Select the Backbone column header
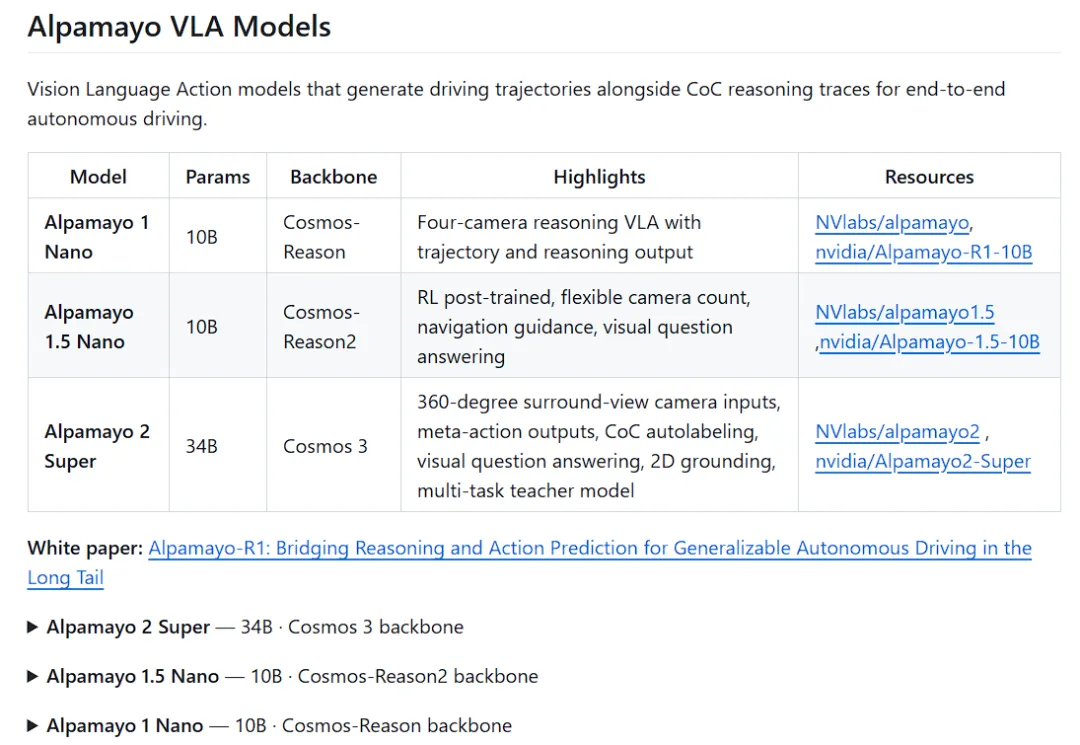 (x=333, y=176)
